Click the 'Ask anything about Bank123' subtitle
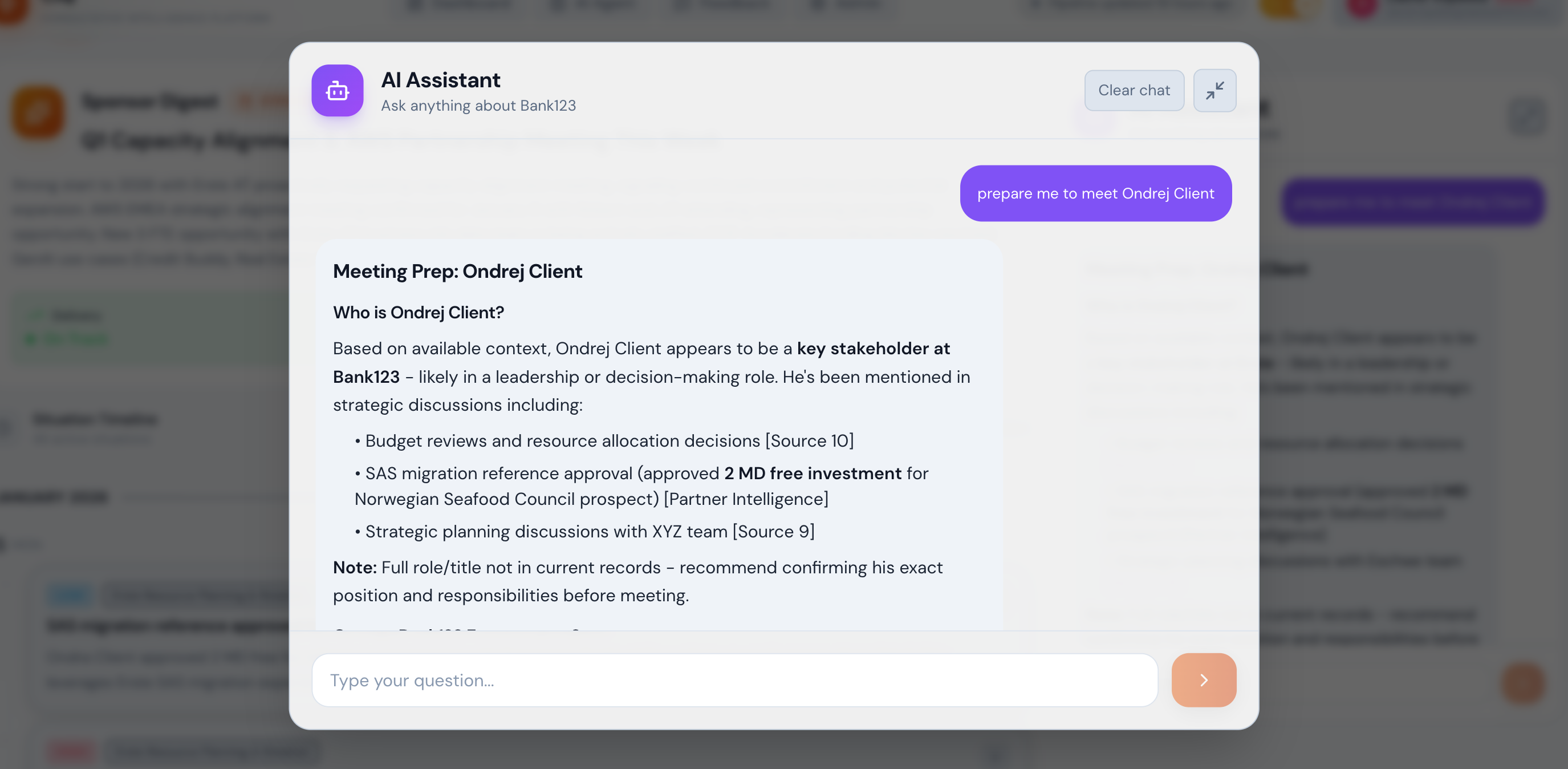 [478, 106]
